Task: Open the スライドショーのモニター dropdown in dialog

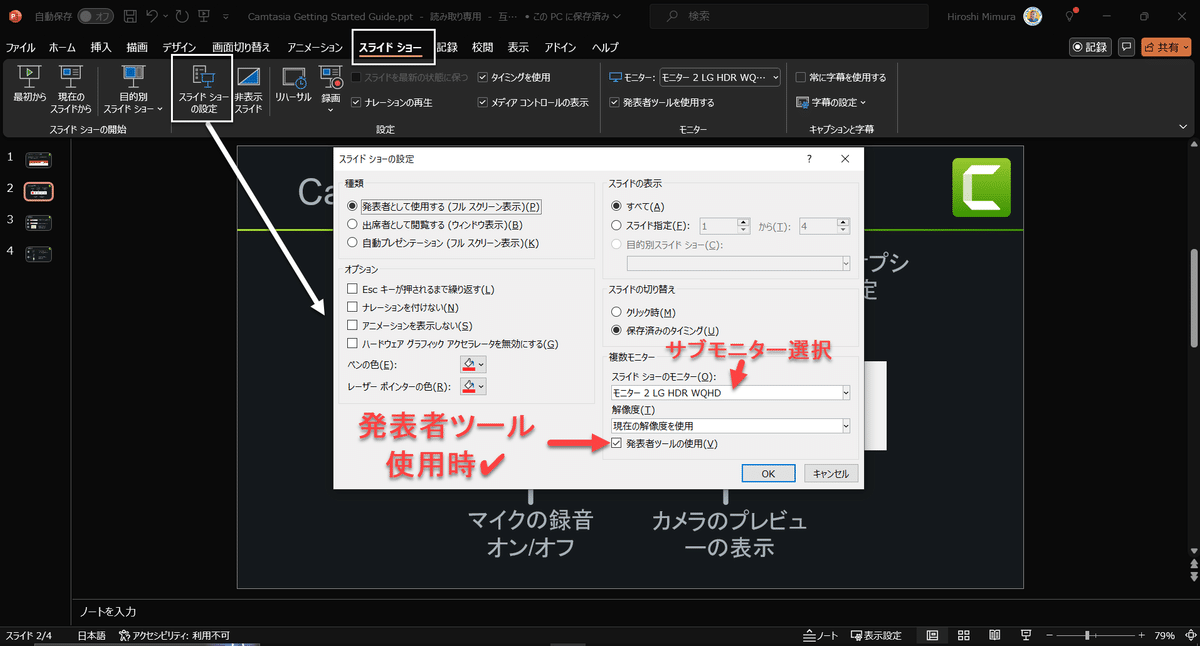Action: (x=731, y=393)
